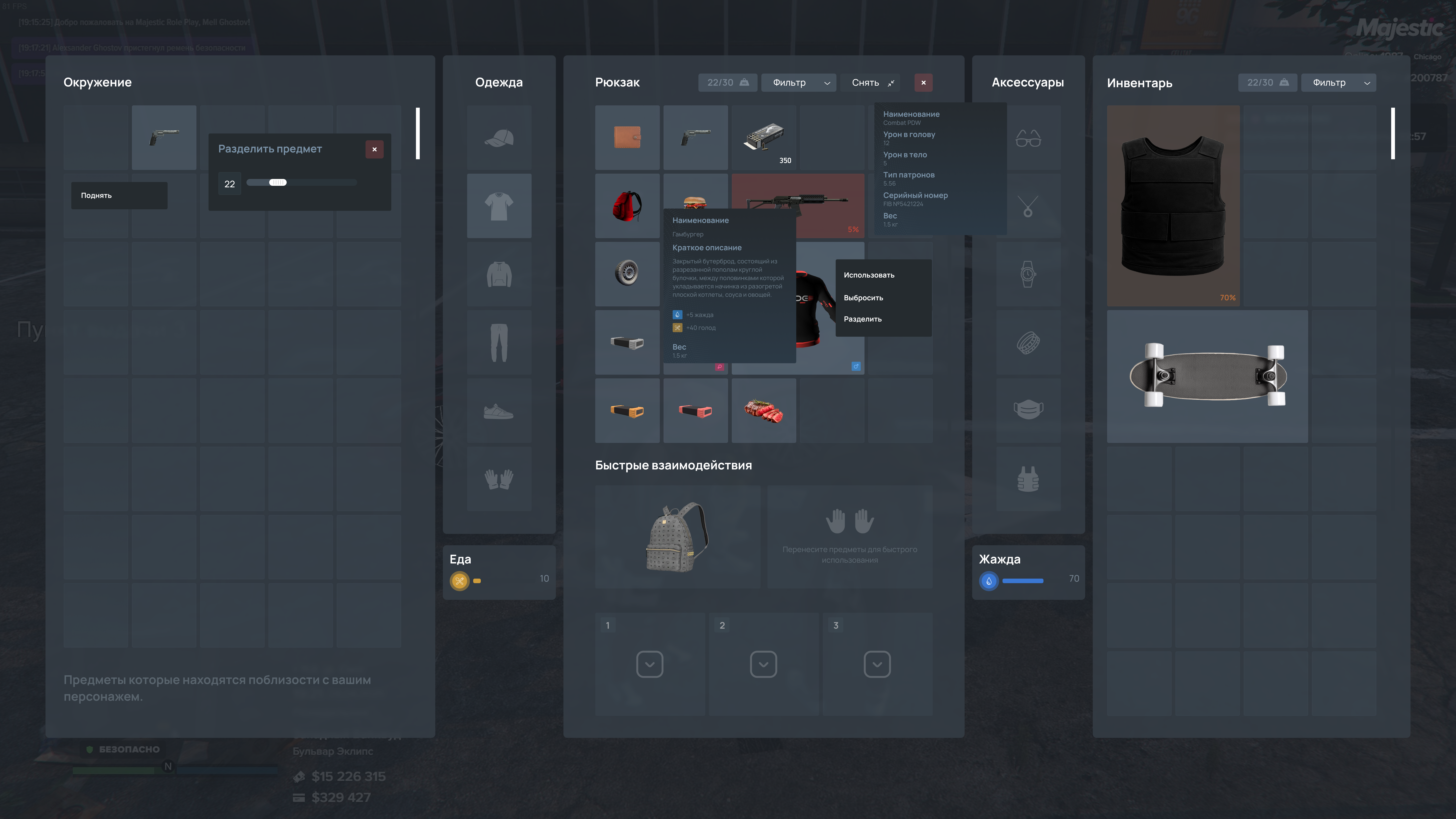Click the ammo box with 350 count

764,137
